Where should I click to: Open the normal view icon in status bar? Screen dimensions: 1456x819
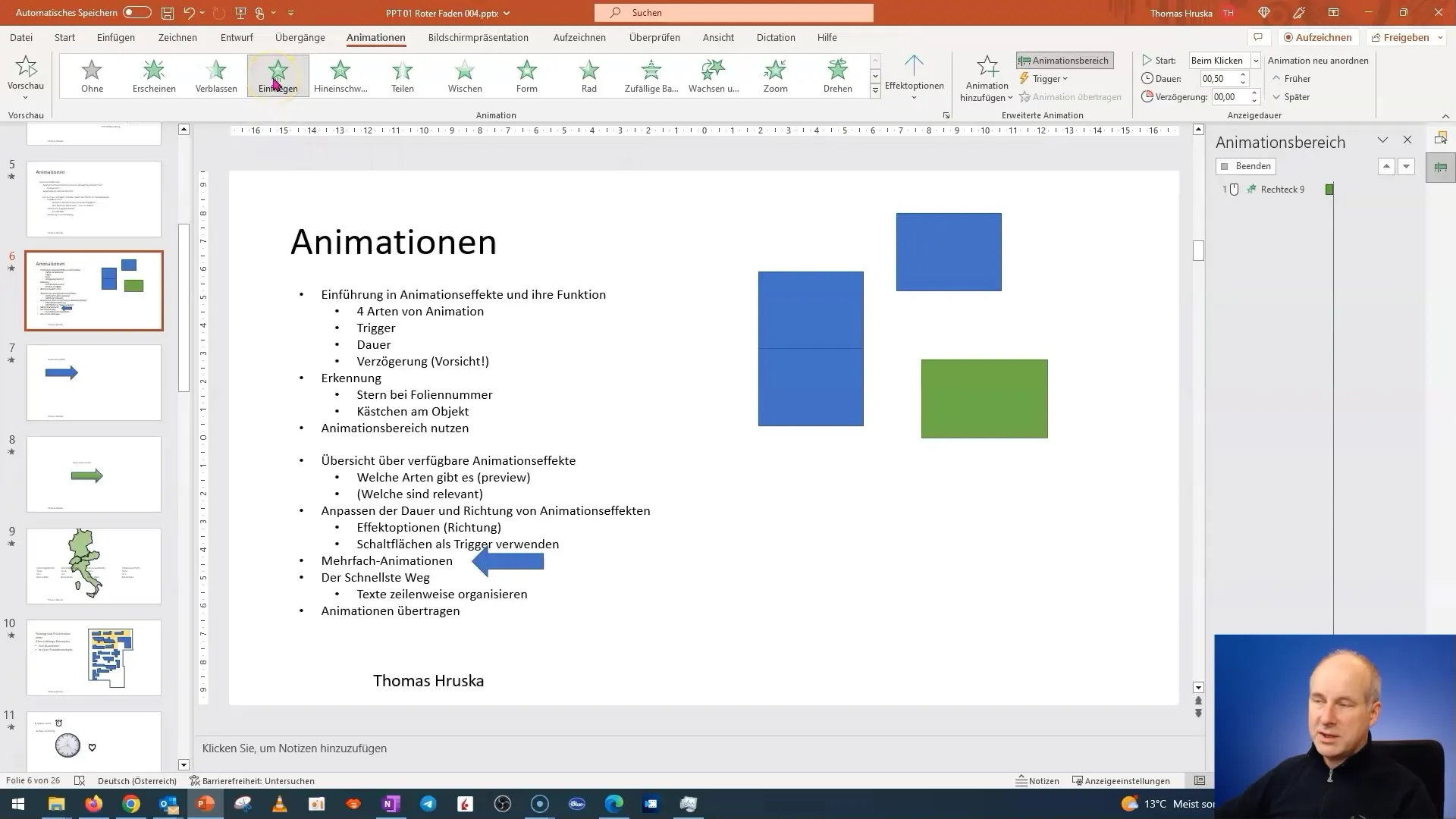(1200, 780)
